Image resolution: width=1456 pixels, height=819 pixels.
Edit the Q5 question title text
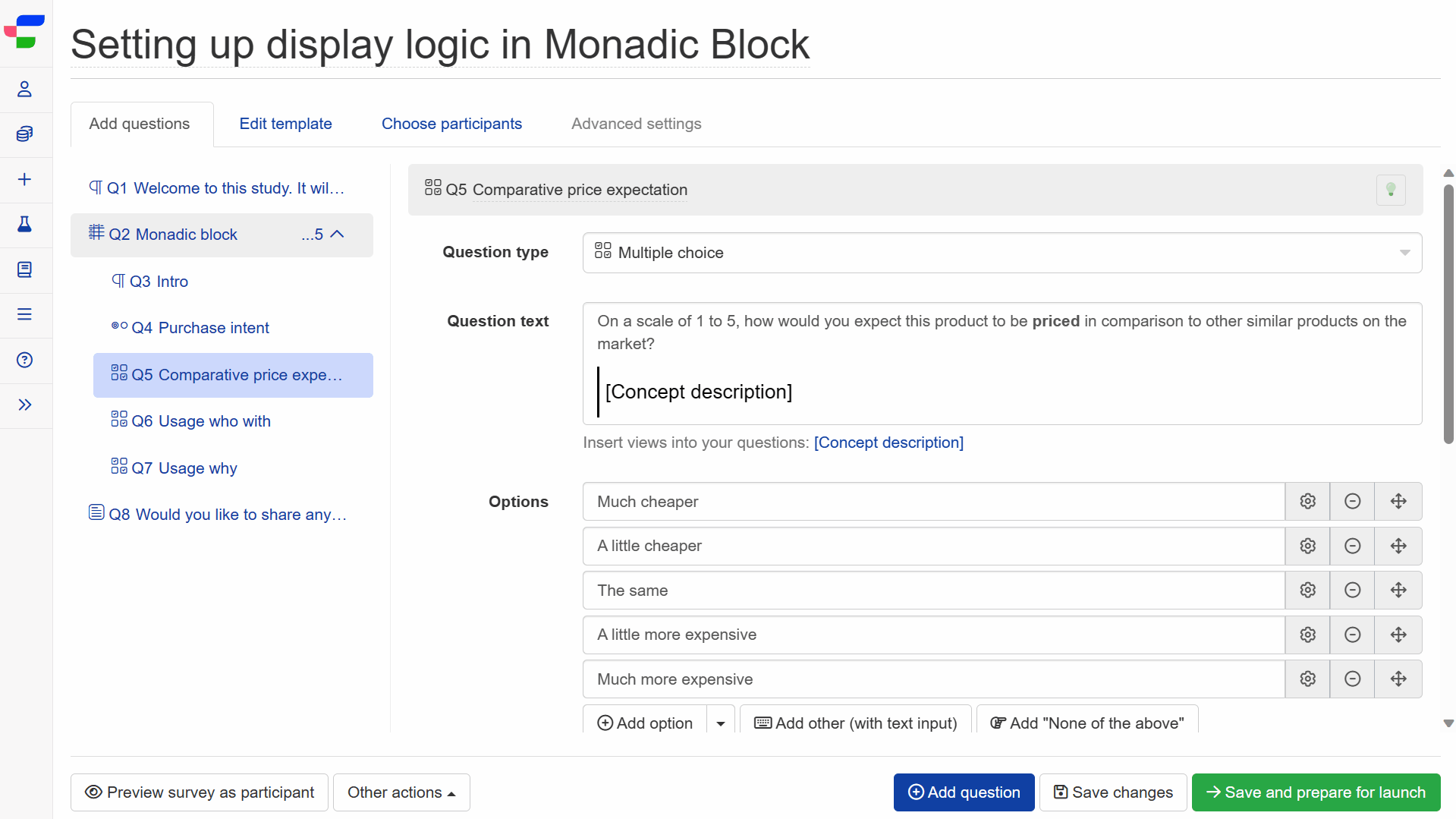click(x=580, y=190)
